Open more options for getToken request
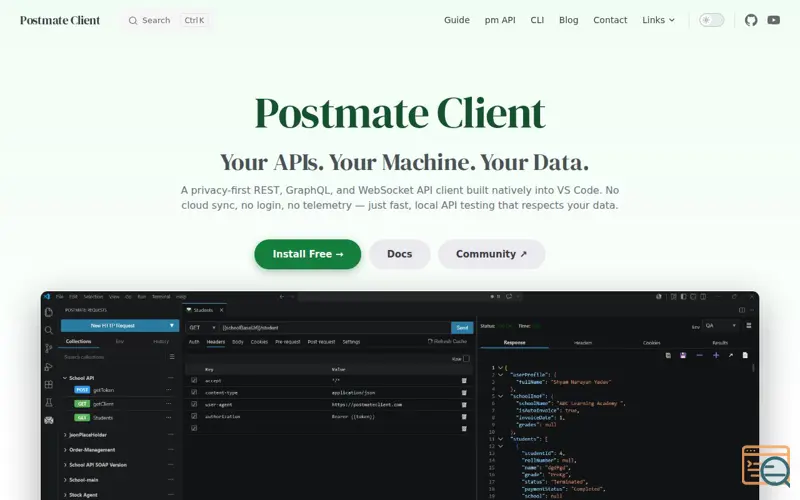Screen dimensions: 800x500 [169, 390]
